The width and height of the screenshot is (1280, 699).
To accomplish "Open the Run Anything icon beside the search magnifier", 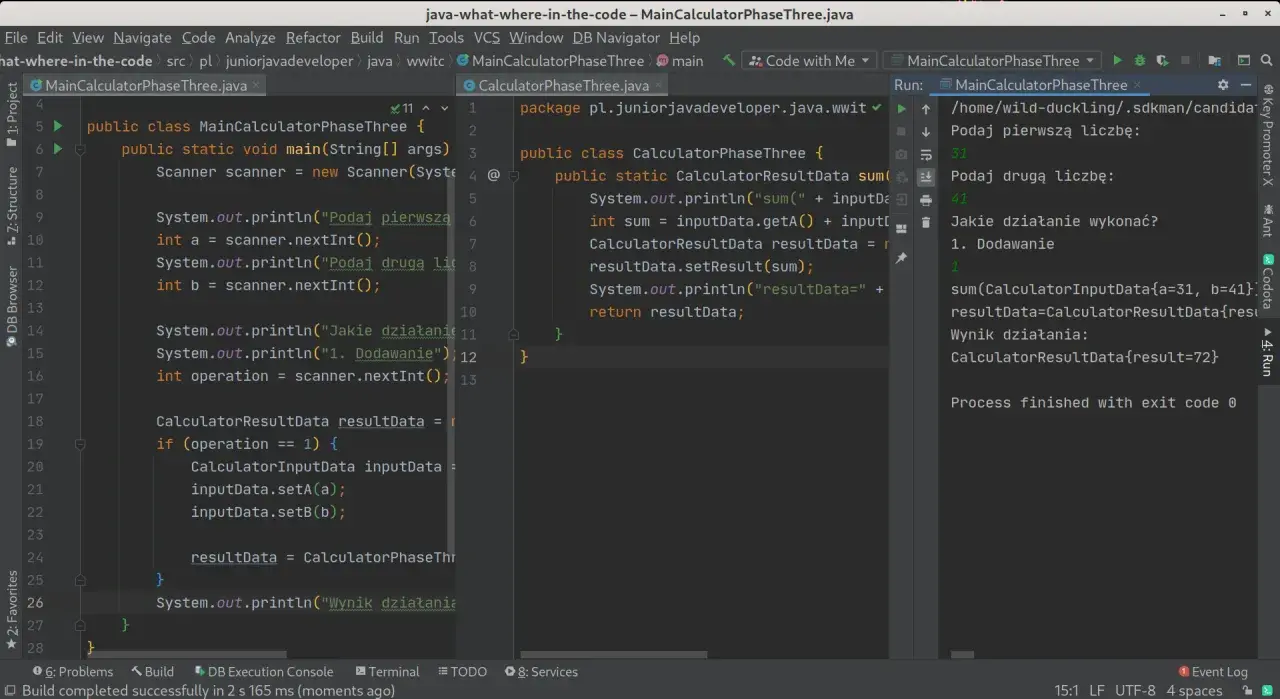I will coord(1244,60).
